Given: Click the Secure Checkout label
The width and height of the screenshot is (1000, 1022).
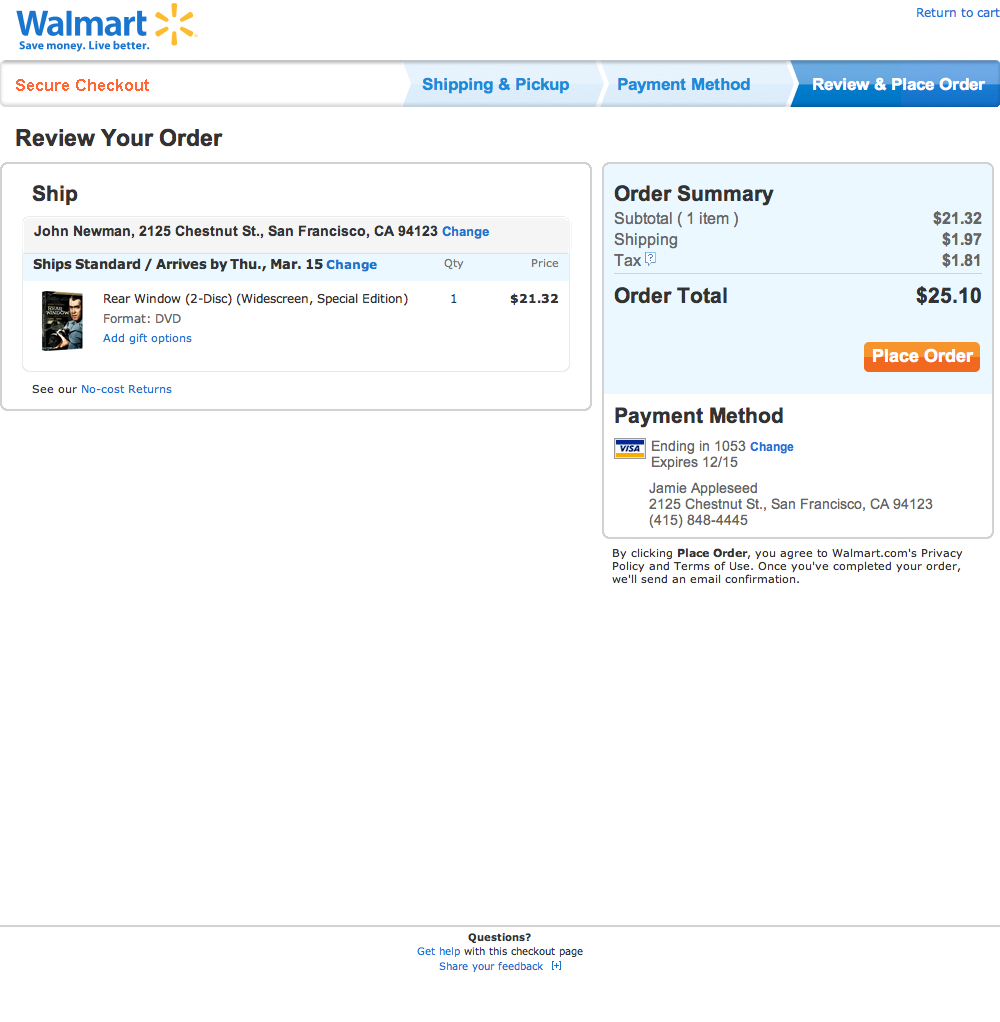Looking at the screenshot, I should 81,84.
